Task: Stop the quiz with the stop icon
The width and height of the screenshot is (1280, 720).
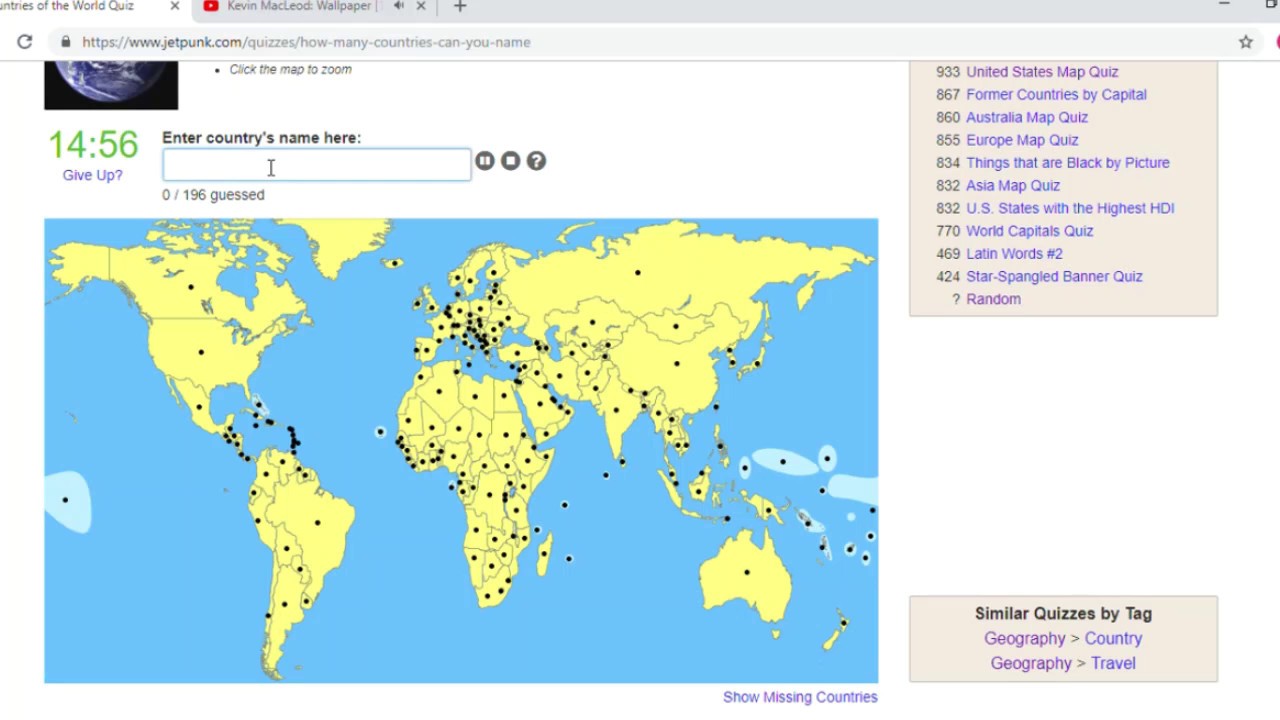Action: click(510, 161)
